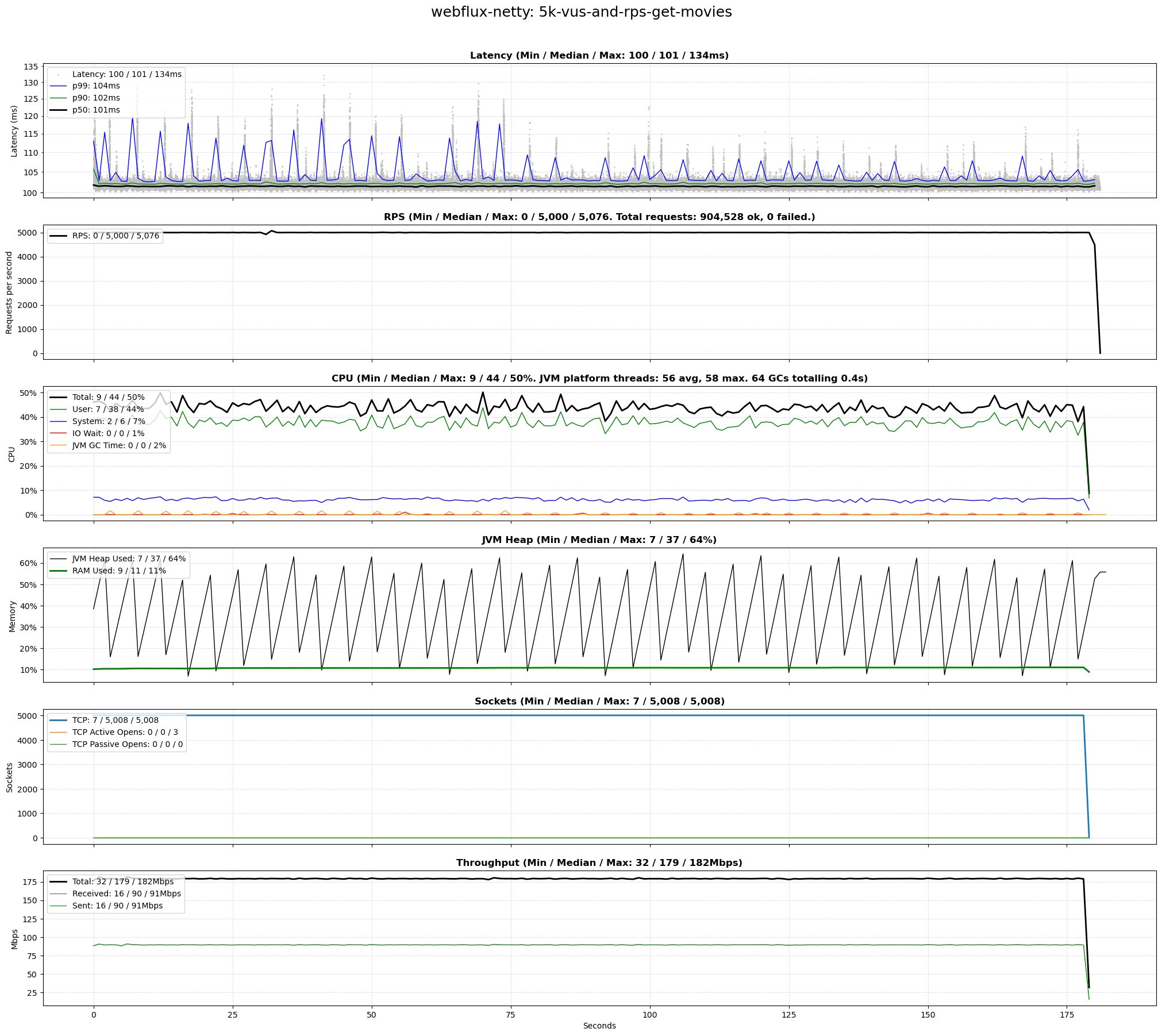This screenshot has height=1036, width=1162.
Task: Click the RPS: 0 / 5,000 / 5,076 legend
Action: click(115, 236)
